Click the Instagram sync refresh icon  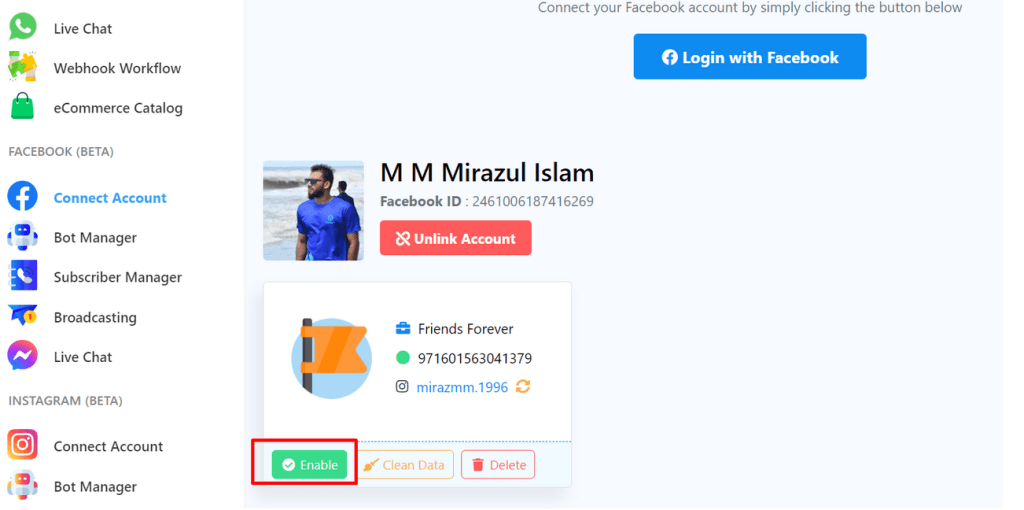[x=523, y=387]
